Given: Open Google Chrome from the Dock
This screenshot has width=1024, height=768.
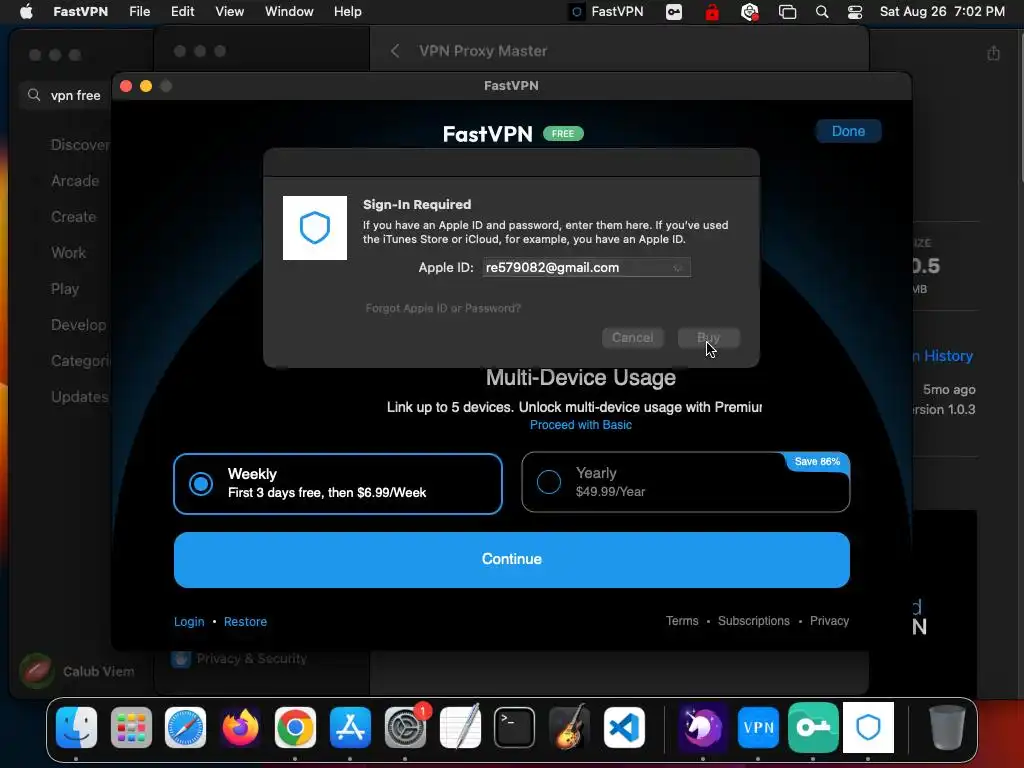Looking at the screenshot, I should click(295, 728).
